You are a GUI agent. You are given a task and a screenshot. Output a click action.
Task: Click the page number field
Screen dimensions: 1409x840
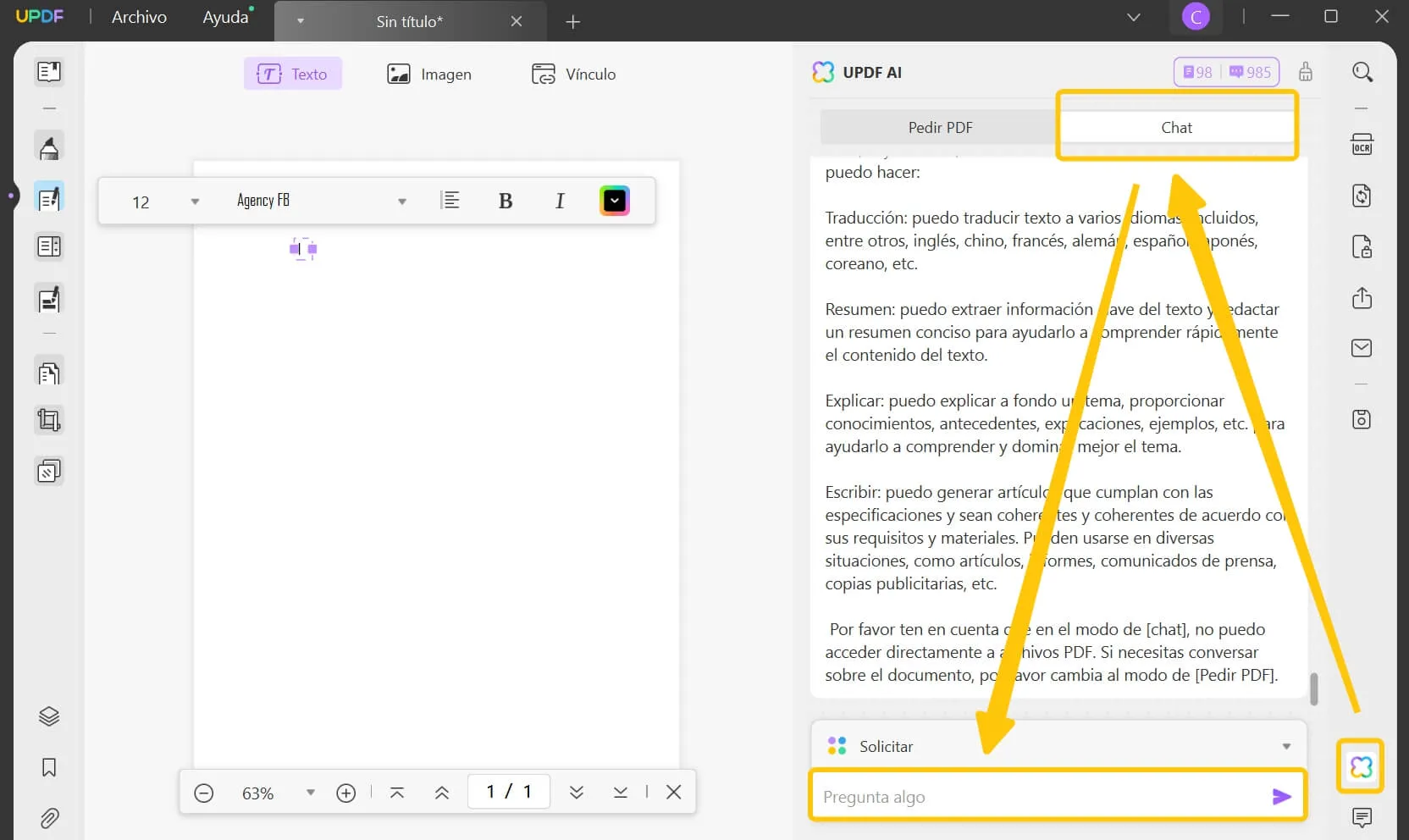tap(509, 792)
